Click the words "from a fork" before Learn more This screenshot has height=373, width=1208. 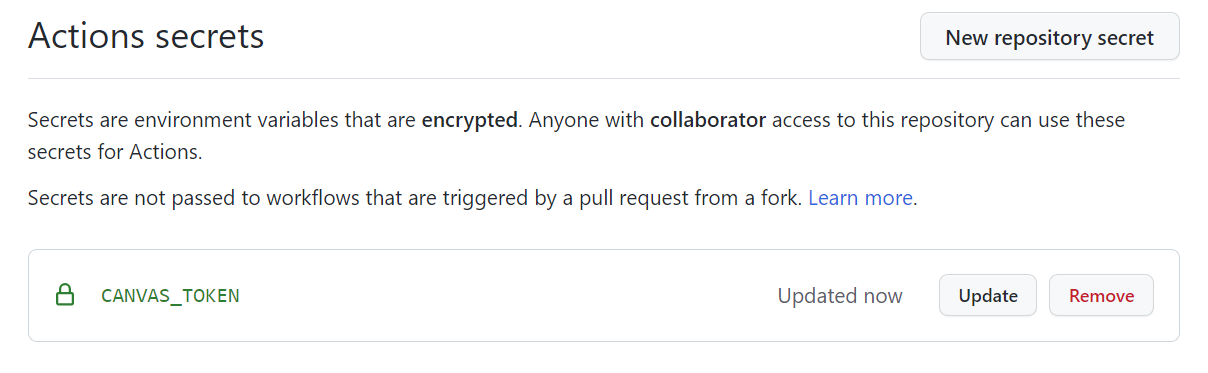[x=754, y=198]
